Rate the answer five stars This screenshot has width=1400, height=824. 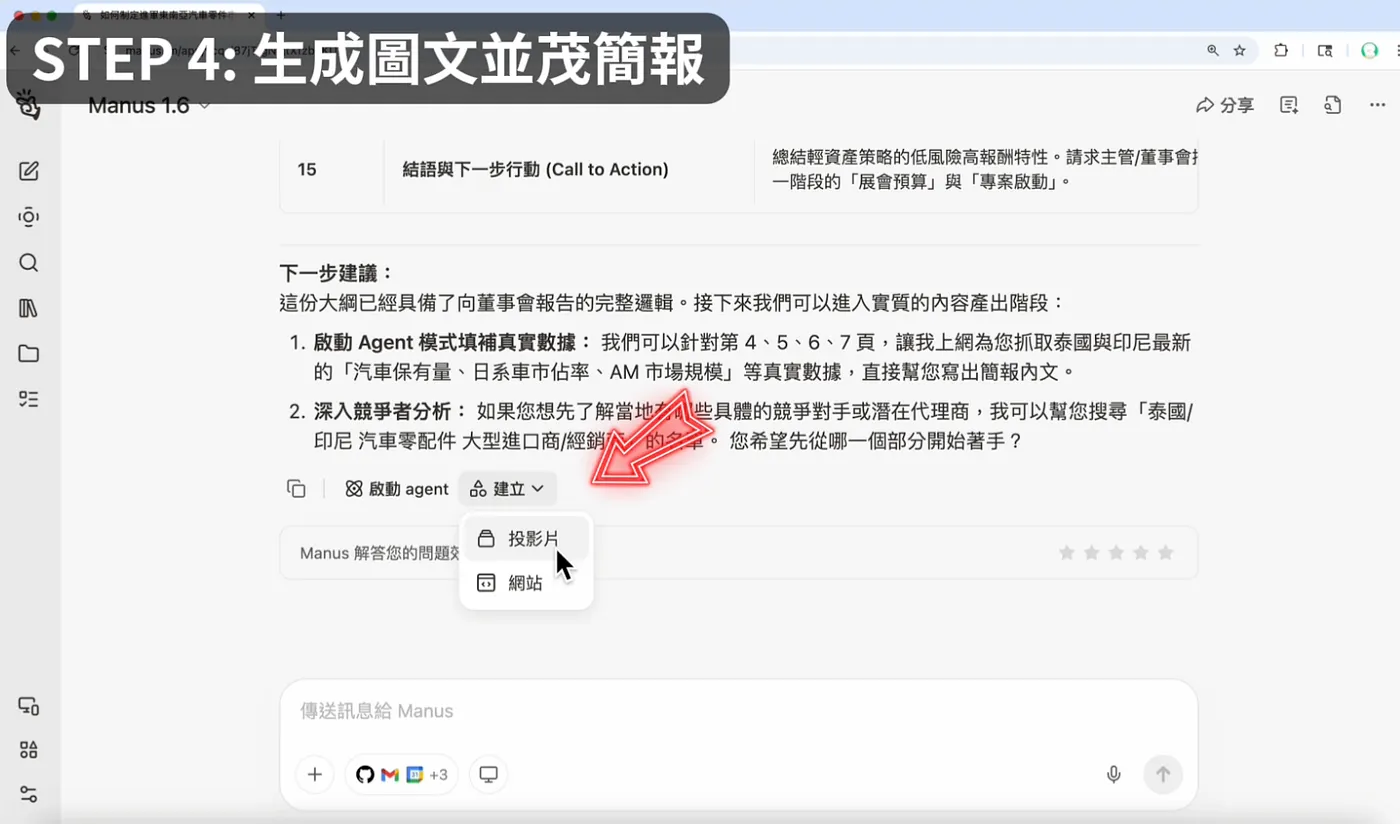(x=1165, y=553)
